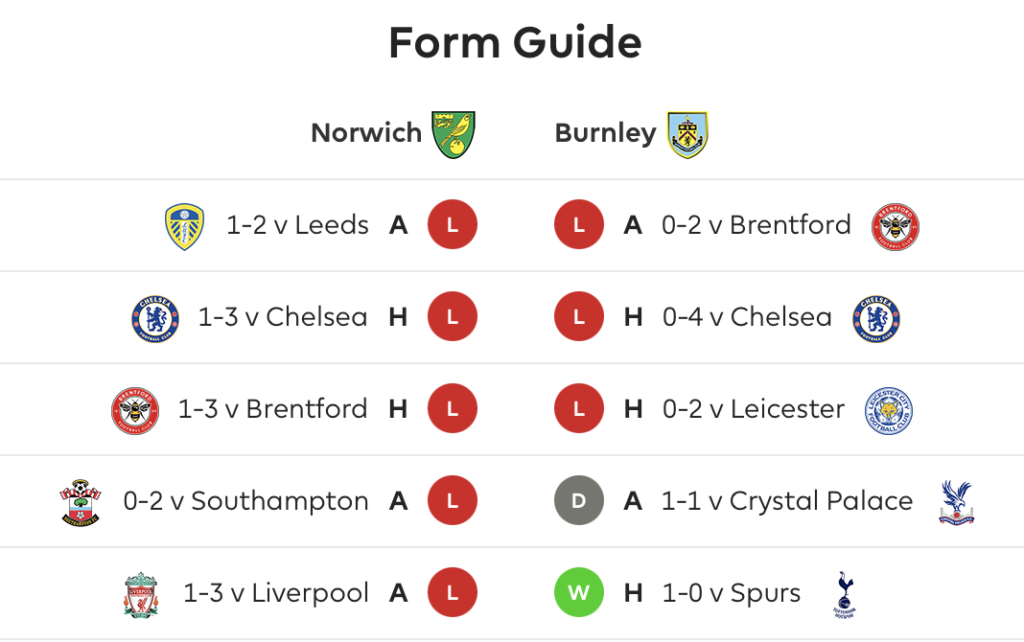Viewport: 1024px width, 642px height.
Task: Select the Brentford badge beside Burnley's 0-2 result
Action: pyautogui.click(x=895, y=227)
